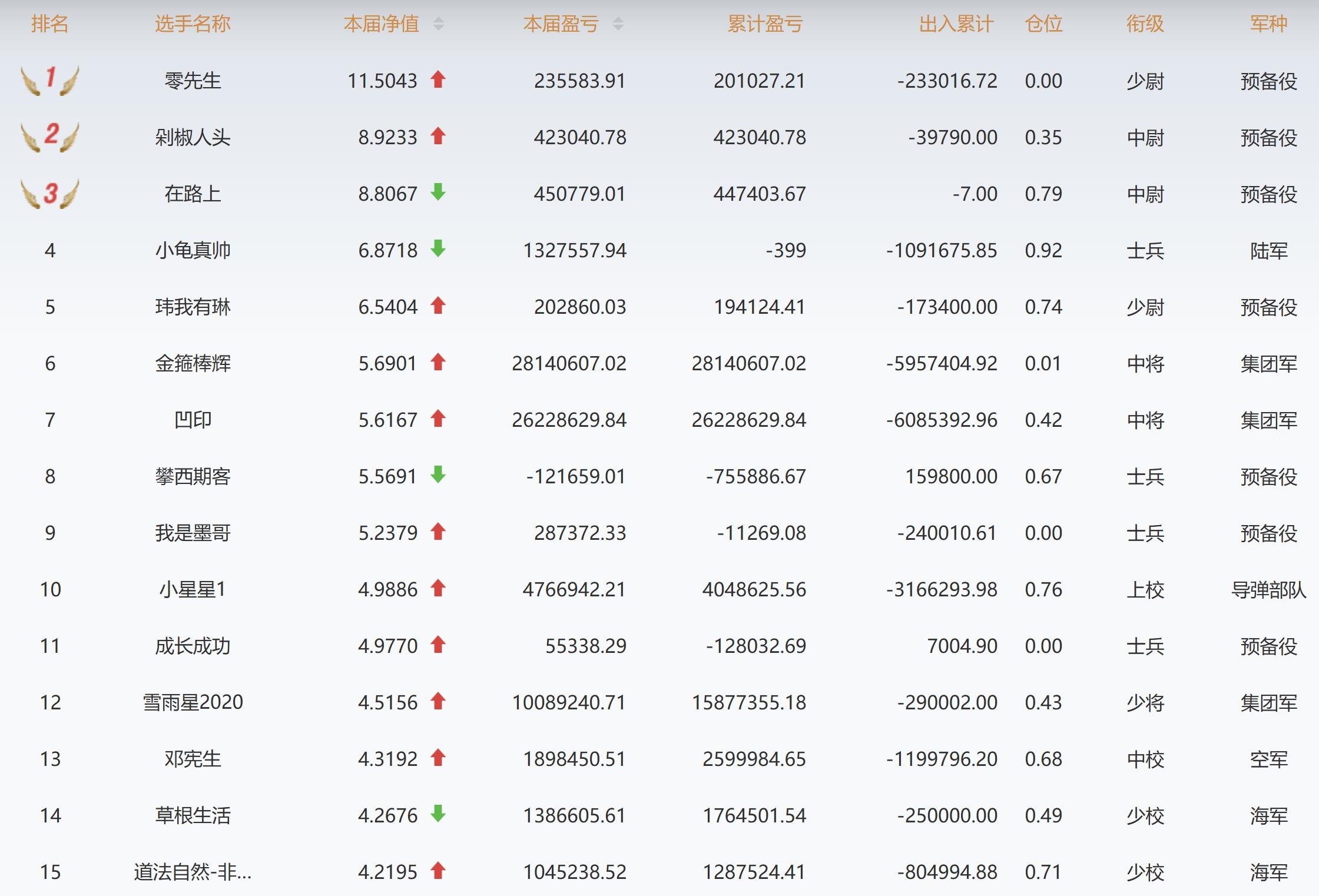
Task: Click the 出入累计 column header
Action: click(x=956, y=24)
